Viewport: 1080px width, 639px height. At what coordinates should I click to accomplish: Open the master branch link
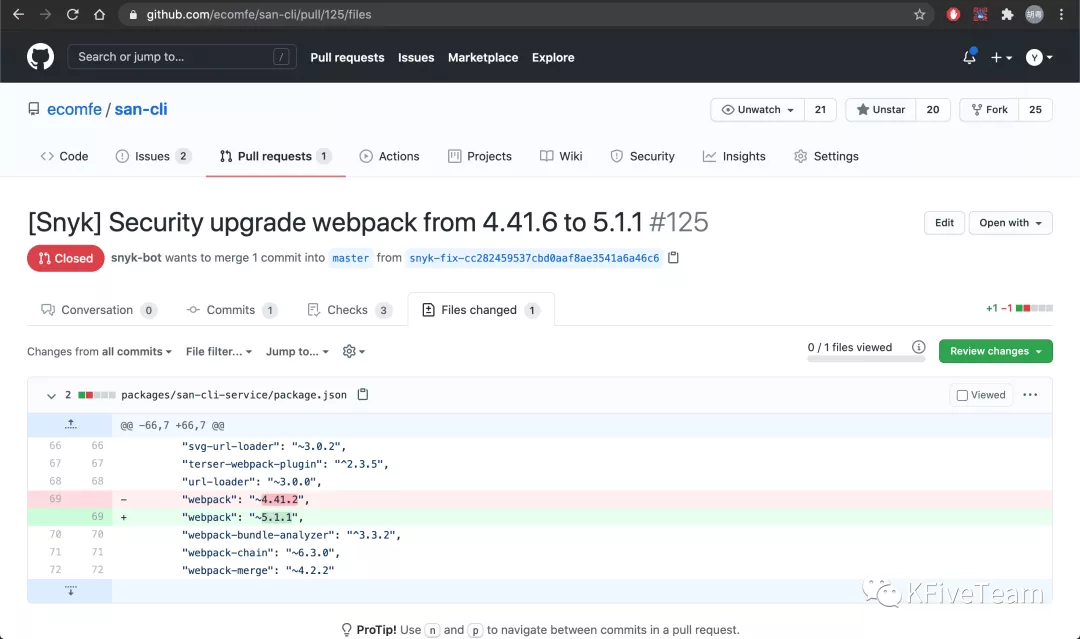click(351, 258)
